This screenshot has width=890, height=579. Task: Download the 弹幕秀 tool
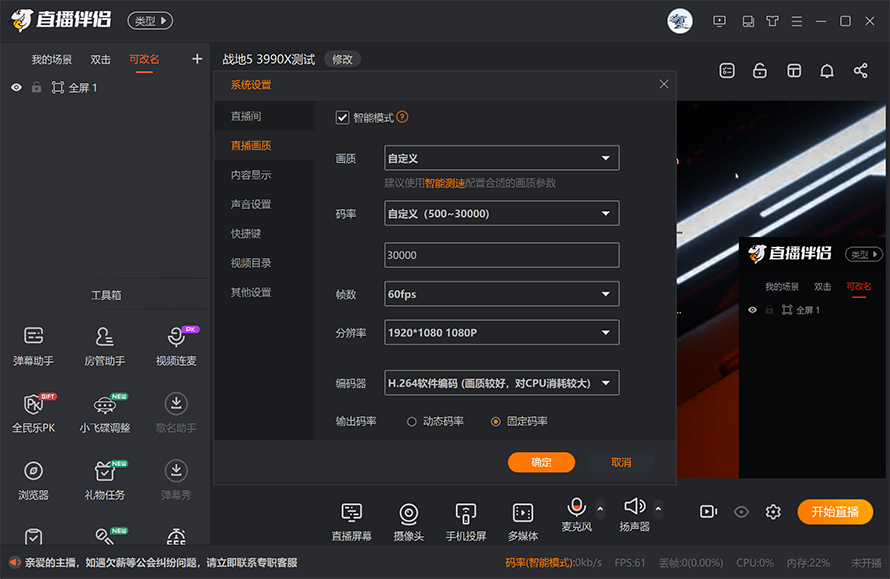[x=176, y=480]
